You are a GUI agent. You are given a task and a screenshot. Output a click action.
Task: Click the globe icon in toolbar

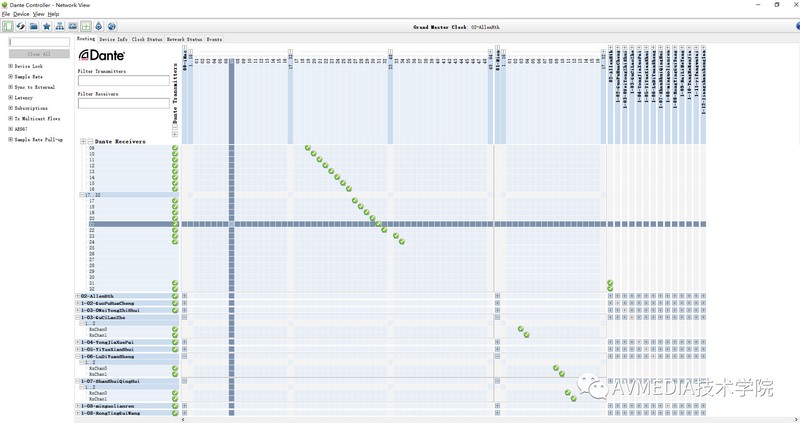[111, 26]
